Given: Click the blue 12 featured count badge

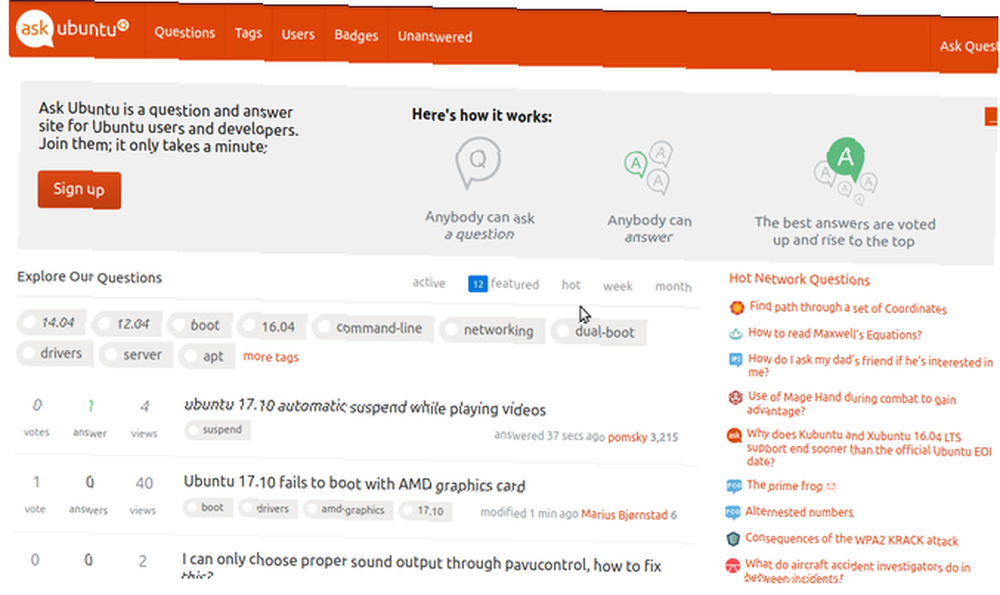Looking at the screenshot, I should pos(478,284).
